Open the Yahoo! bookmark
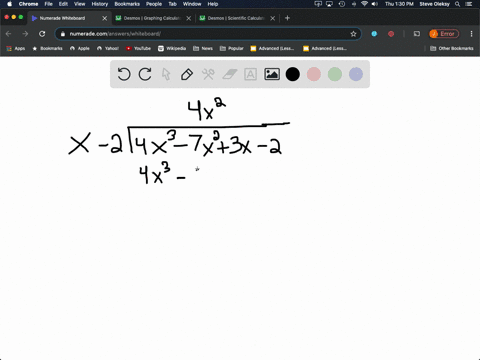Image resolution: width=480 pixels, height=360 pixels. click(x=108, y=48)
